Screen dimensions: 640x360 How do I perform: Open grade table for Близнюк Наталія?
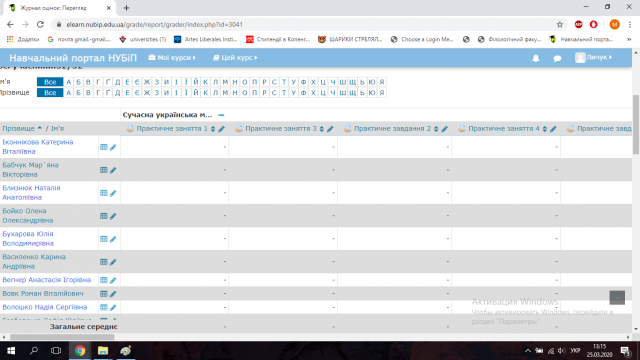click(x=104, y=193)
